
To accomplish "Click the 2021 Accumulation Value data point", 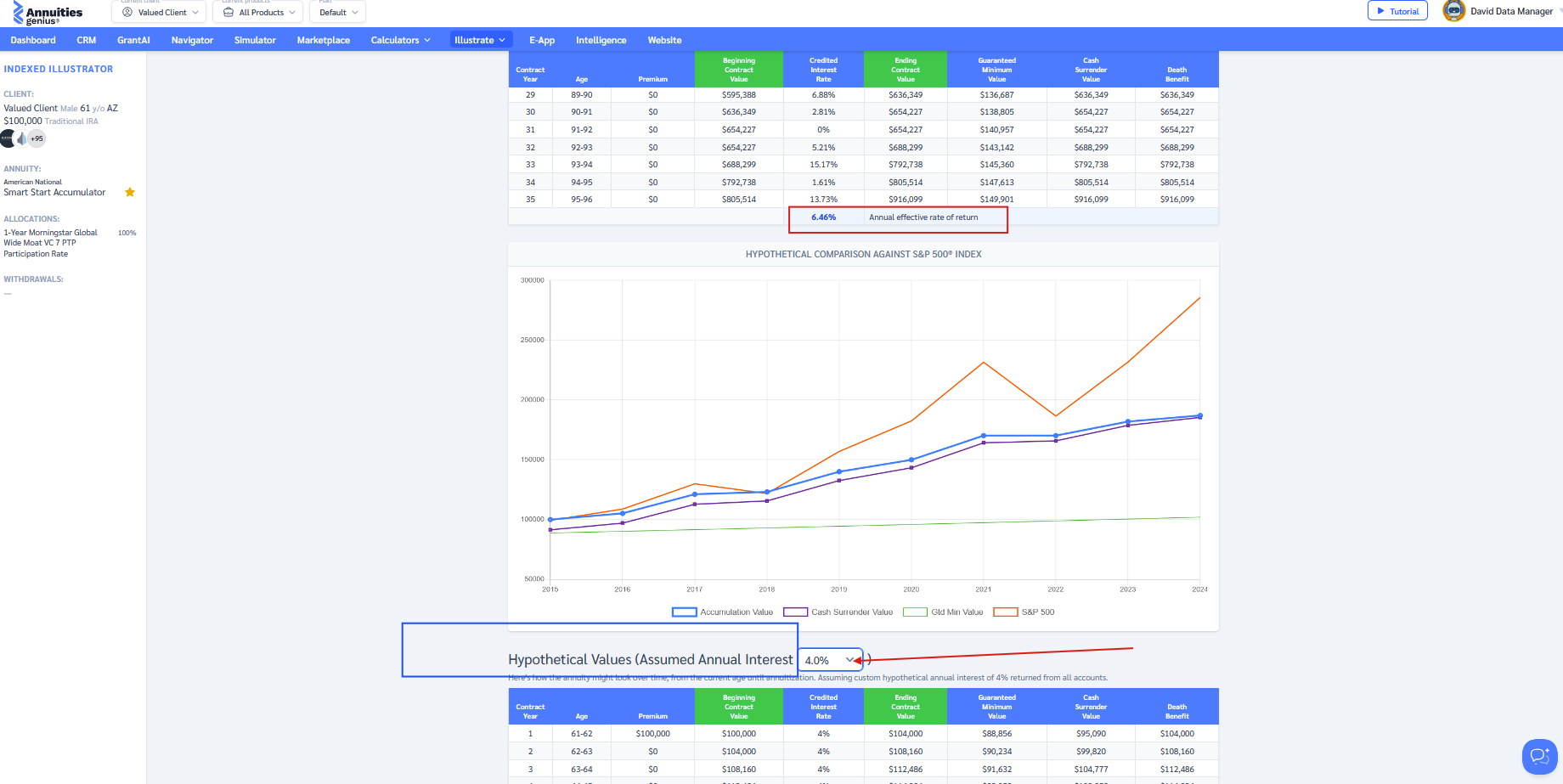I will [x=984, y=436].
